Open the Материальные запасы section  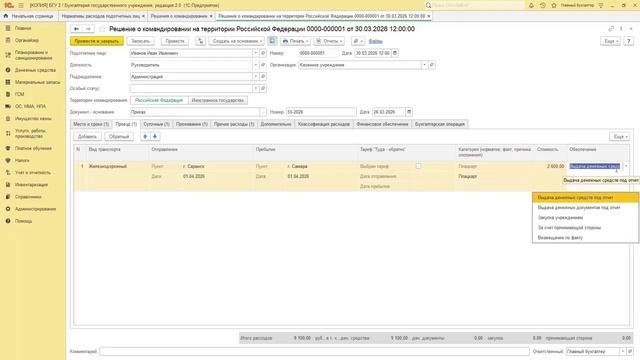point(37,82)
